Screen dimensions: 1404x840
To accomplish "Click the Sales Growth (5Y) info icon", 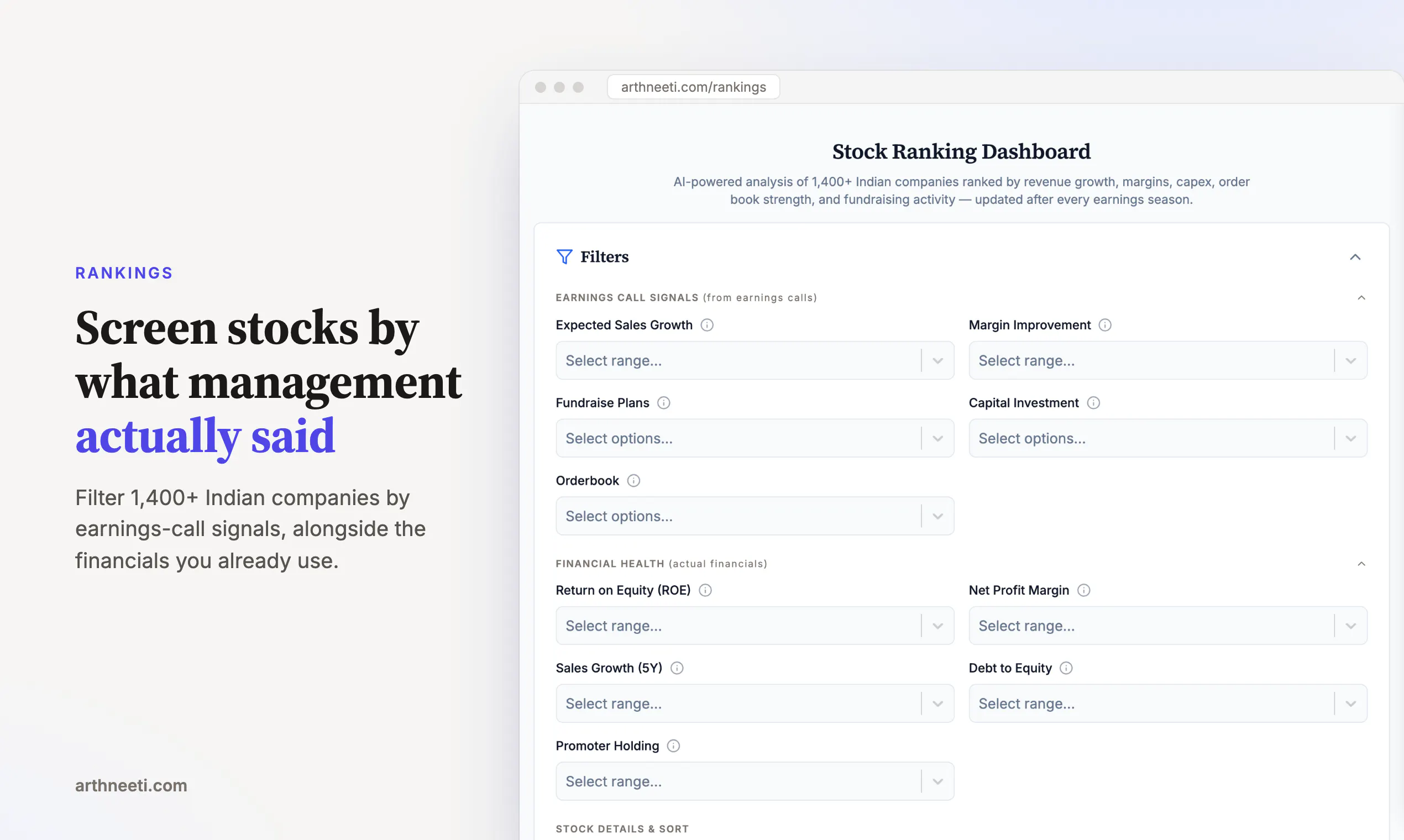I will (x=677, y=668).
